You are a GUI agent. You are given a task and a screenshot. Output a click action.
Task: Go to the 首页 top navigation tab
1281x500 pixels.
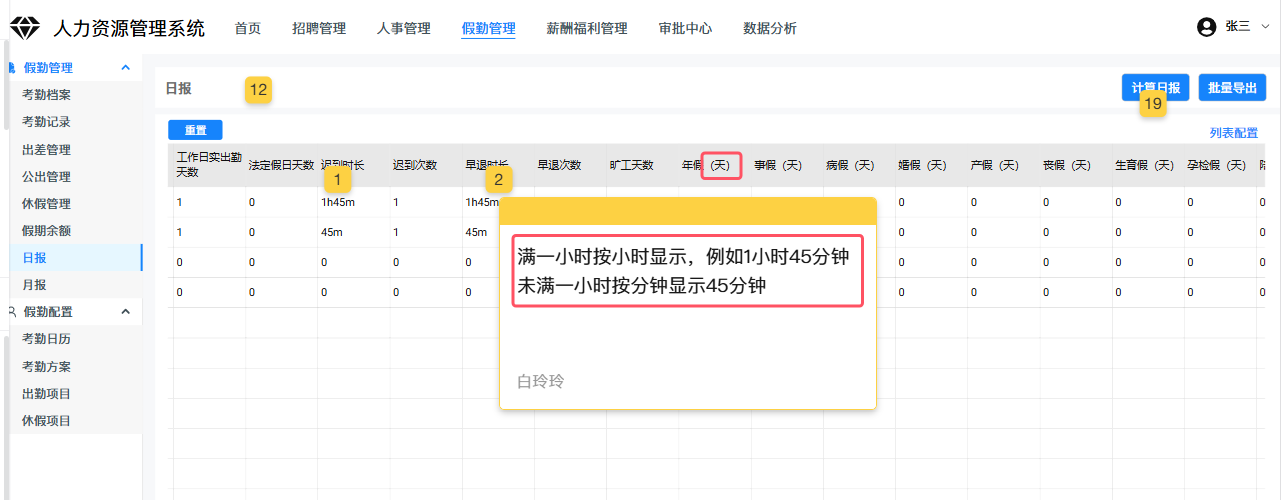tap(248, 28)
